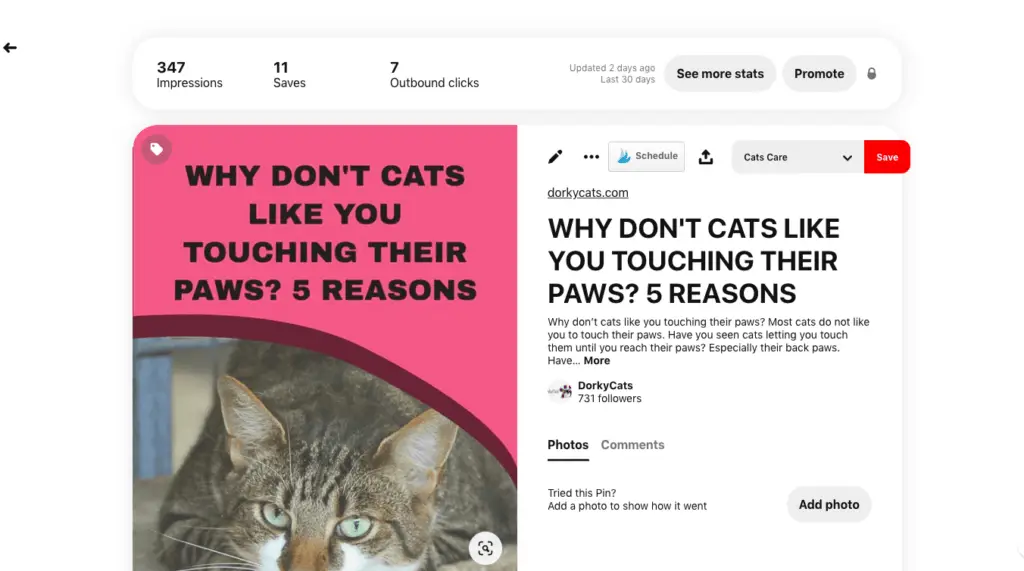The width and height of the screenshot is (1024, 571).
Task: Edit the pin with the pencil icon
Action: point(555,157)
